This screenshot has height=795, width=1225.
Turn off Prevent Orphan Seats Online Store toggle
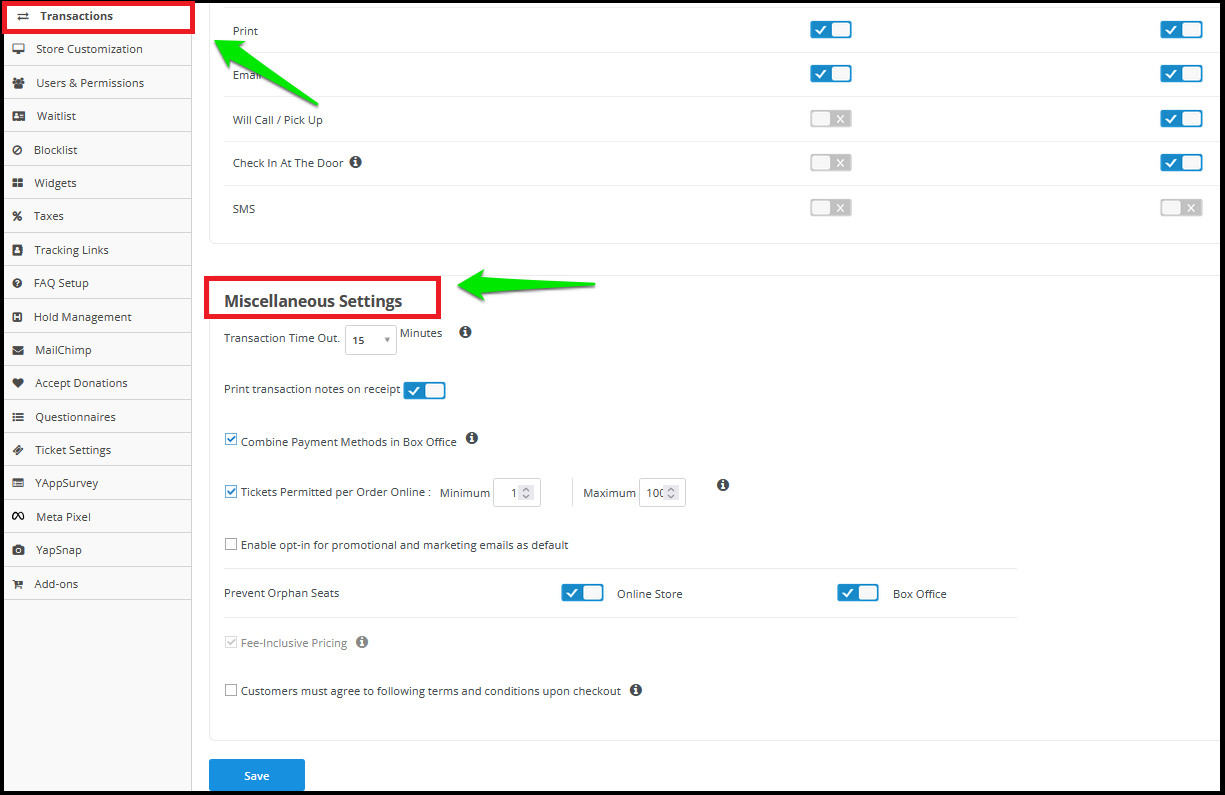582,593
